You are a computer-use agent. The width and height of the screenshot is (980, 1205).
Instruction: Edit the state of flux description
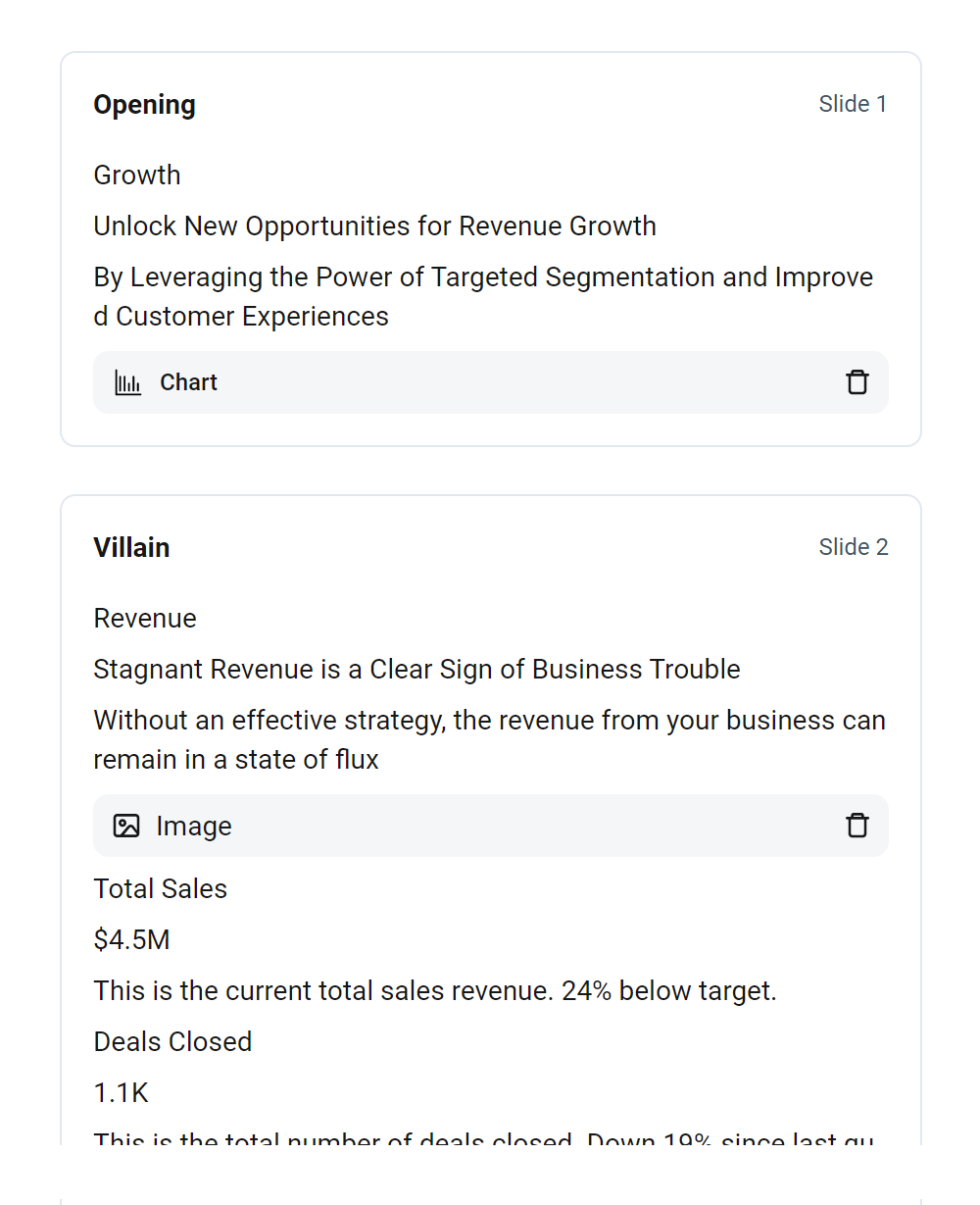point(488,739)
